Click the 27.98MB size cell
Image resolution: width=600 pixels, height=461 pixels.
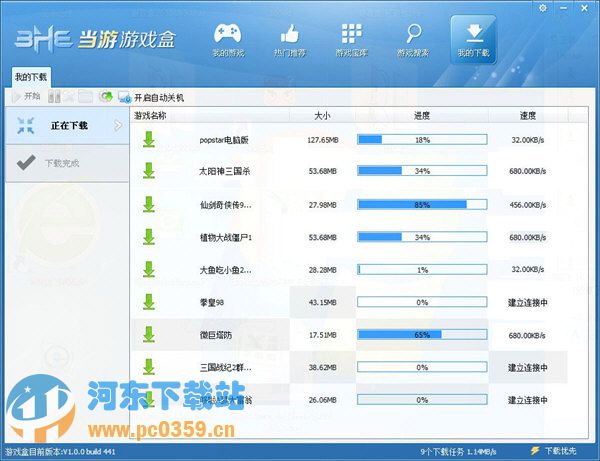click(323, 205)
